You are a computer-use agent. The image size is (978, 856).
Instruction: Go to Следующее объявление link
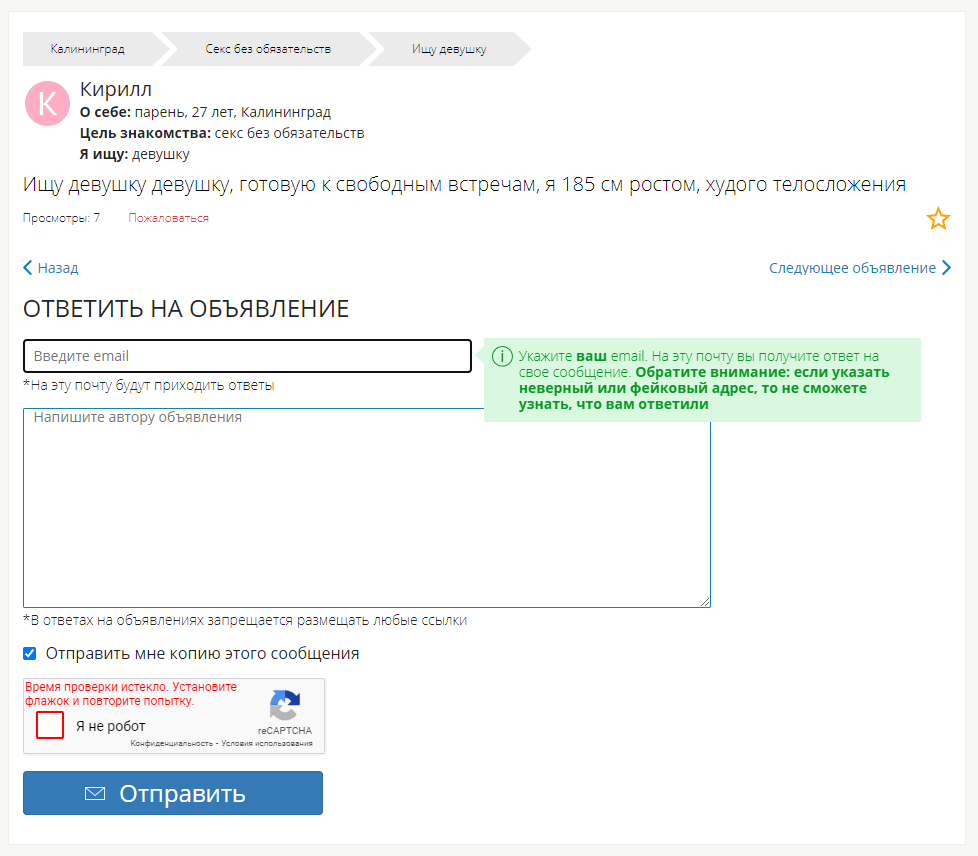[x=852, y=268]
